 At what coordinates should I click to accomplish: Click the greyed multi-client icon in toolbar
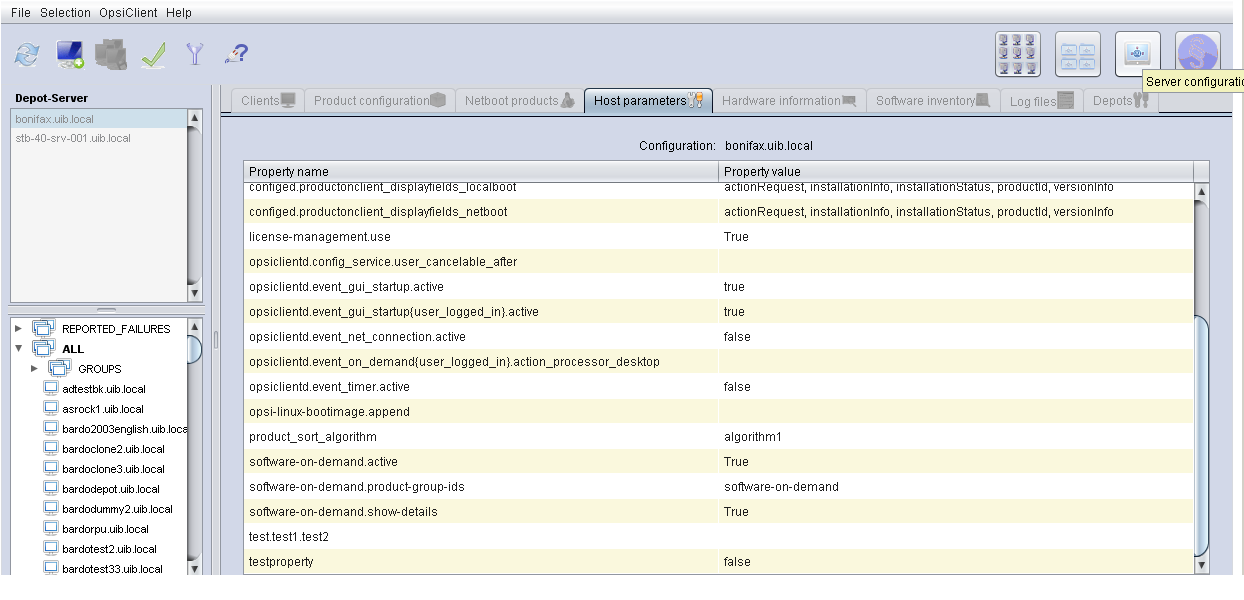click(x=111, y=54)
